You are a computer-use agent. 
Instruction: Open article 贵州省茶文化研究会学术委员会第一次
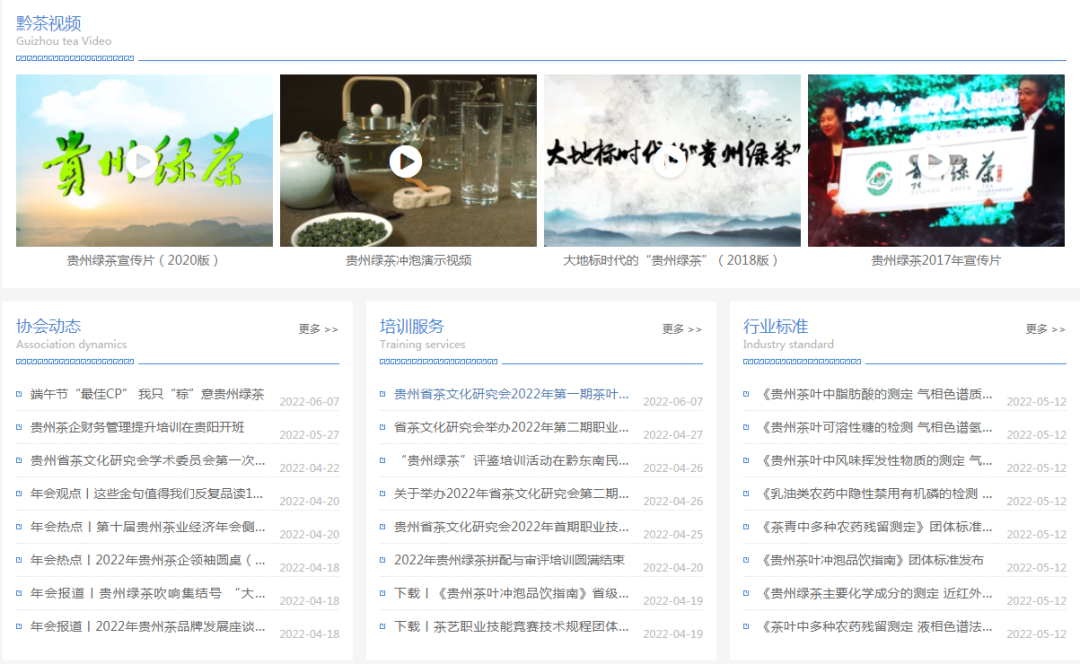pyautogui.click(x=148, y=460)
